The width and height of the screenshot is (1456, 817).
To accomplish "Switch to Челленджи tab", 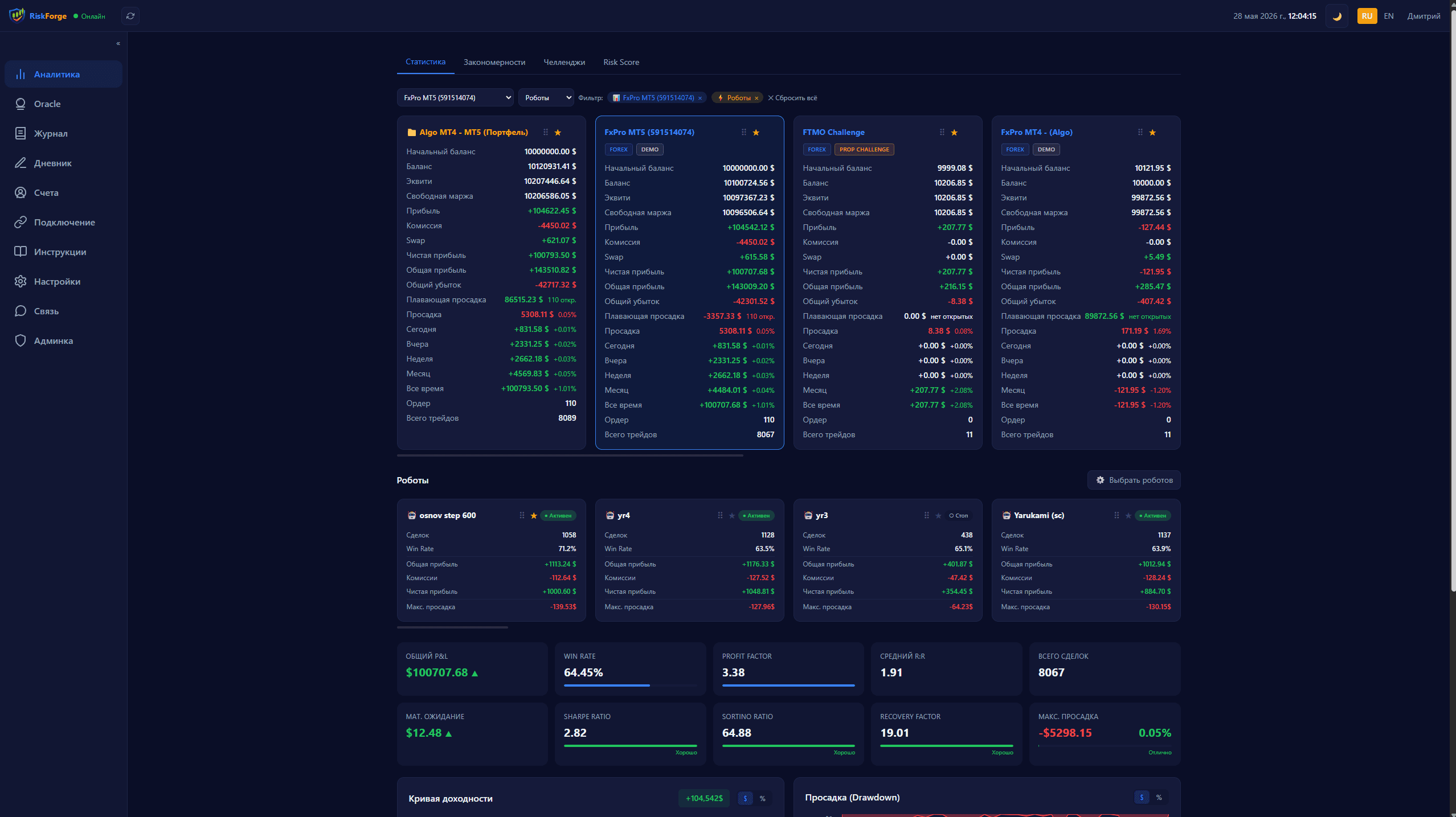I will click(x=564, y=62).
